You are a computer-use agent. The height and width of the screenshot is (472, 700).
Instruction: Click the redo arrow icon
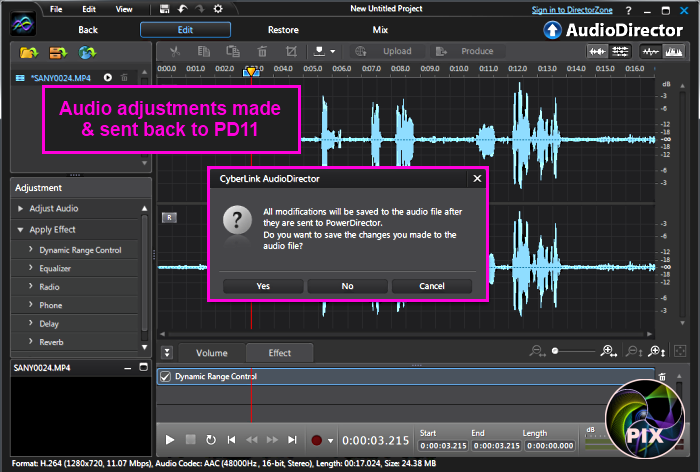tap(200, 9)
